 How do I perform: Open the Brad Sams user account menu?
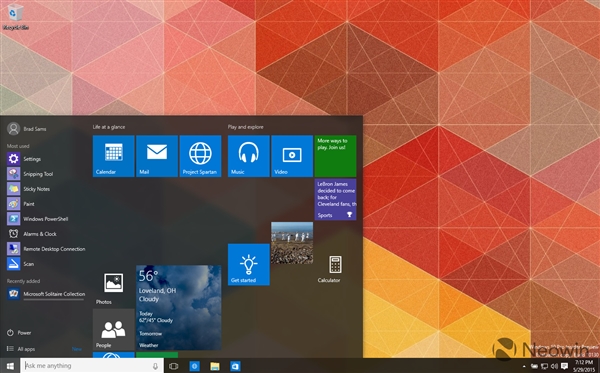pos(27,129)
